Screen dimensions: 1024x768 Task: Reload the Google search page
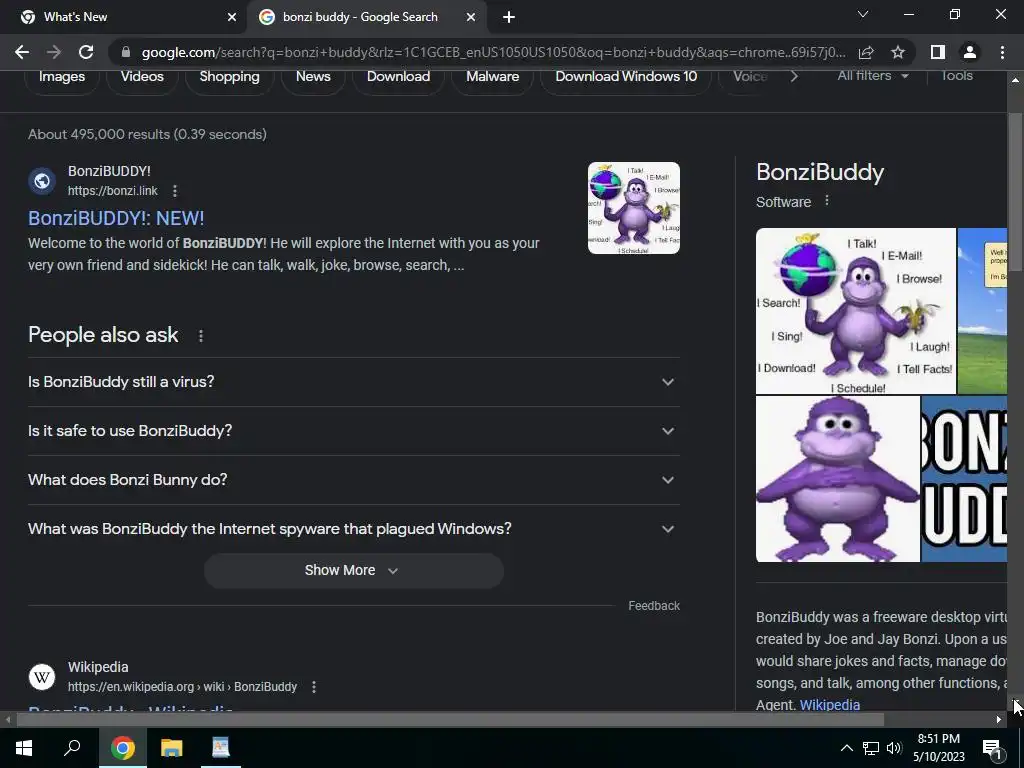pos(86,52)
